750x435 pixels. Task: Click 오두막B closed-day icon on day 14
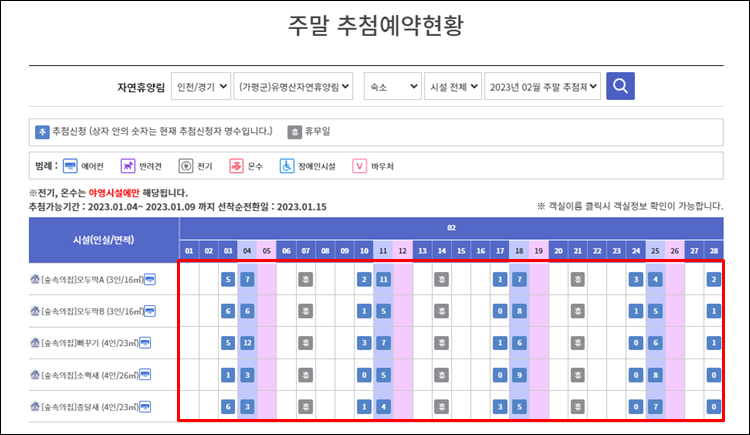pyautogui.click(x=441, y=311)
